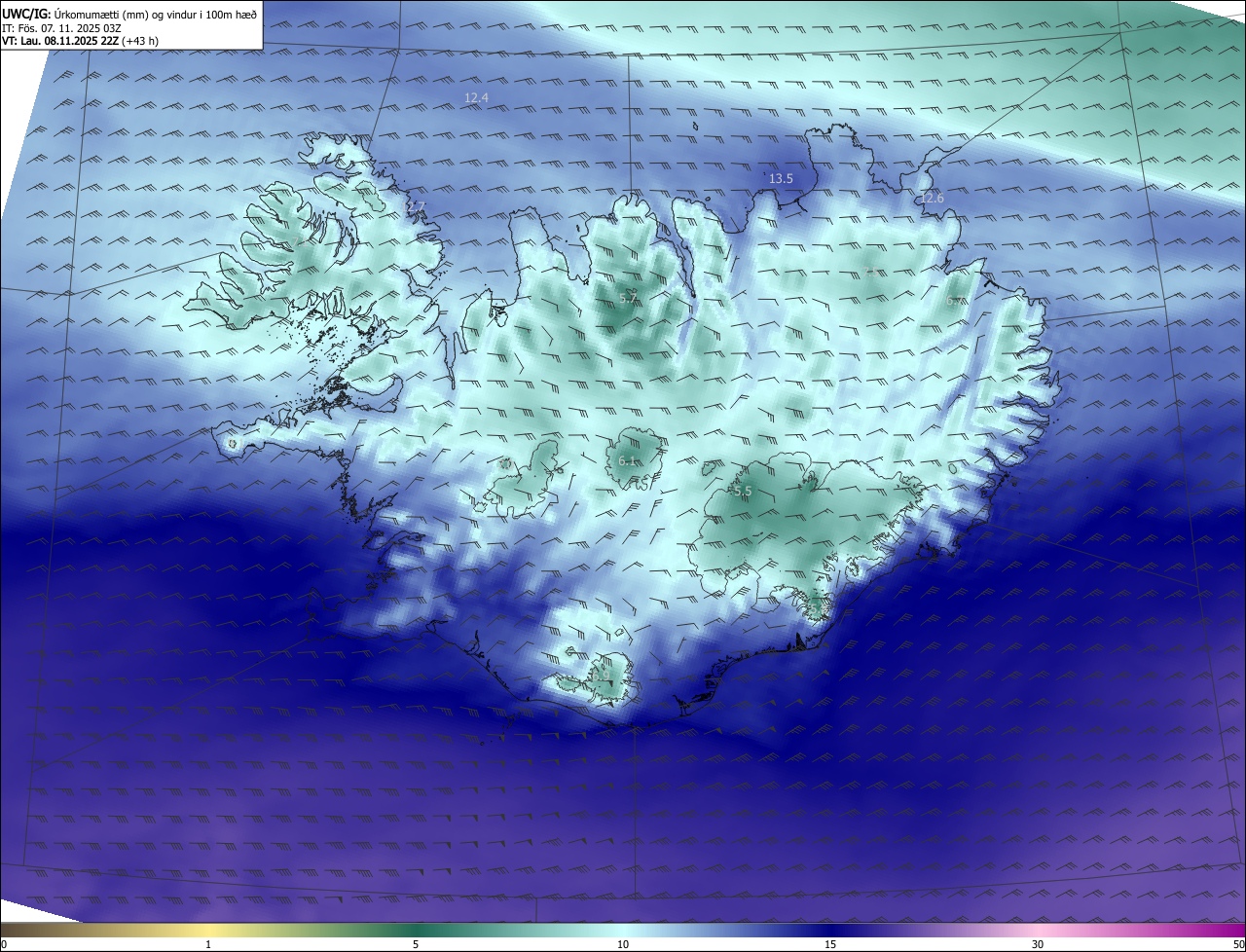Click the initialization time 'IT: Fös. 07. 11. 2025 03Z'

[x=60, y=28]
